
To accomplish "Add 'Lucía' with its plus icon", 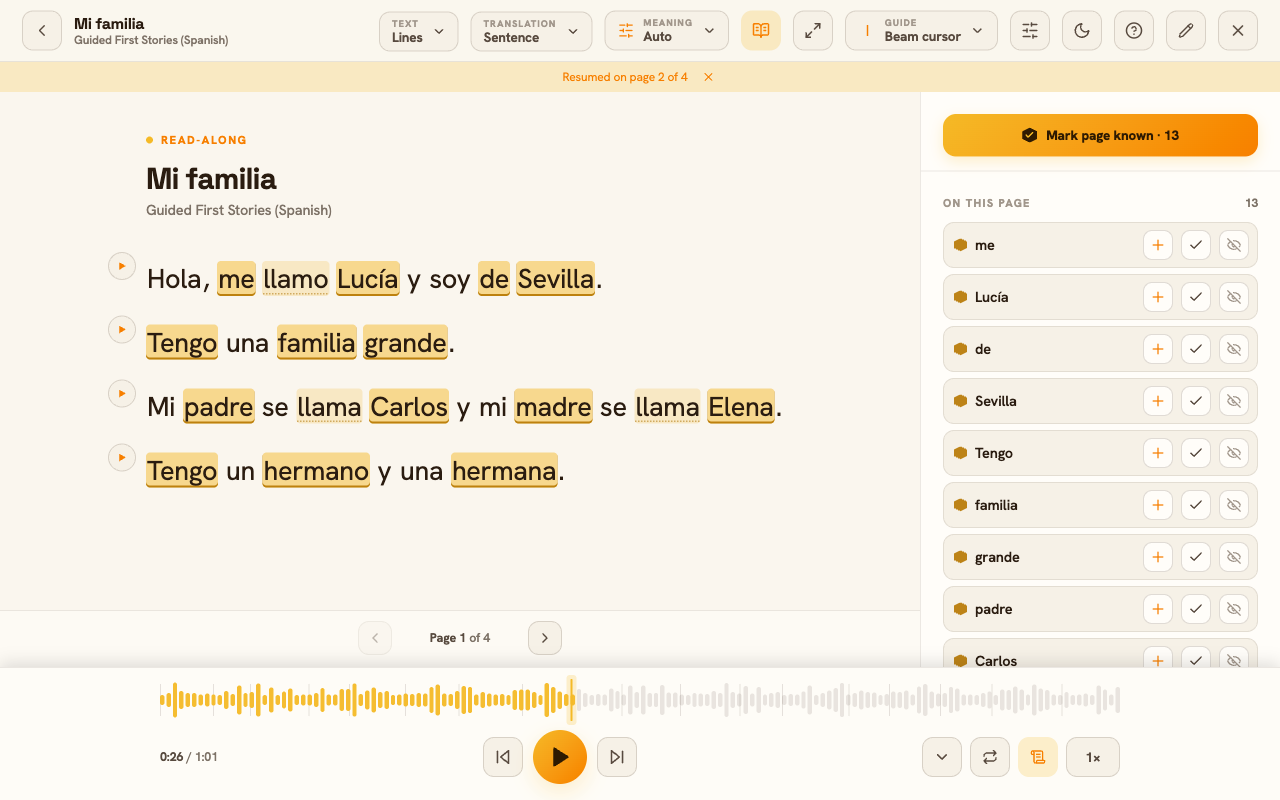I will [1158, 297].
